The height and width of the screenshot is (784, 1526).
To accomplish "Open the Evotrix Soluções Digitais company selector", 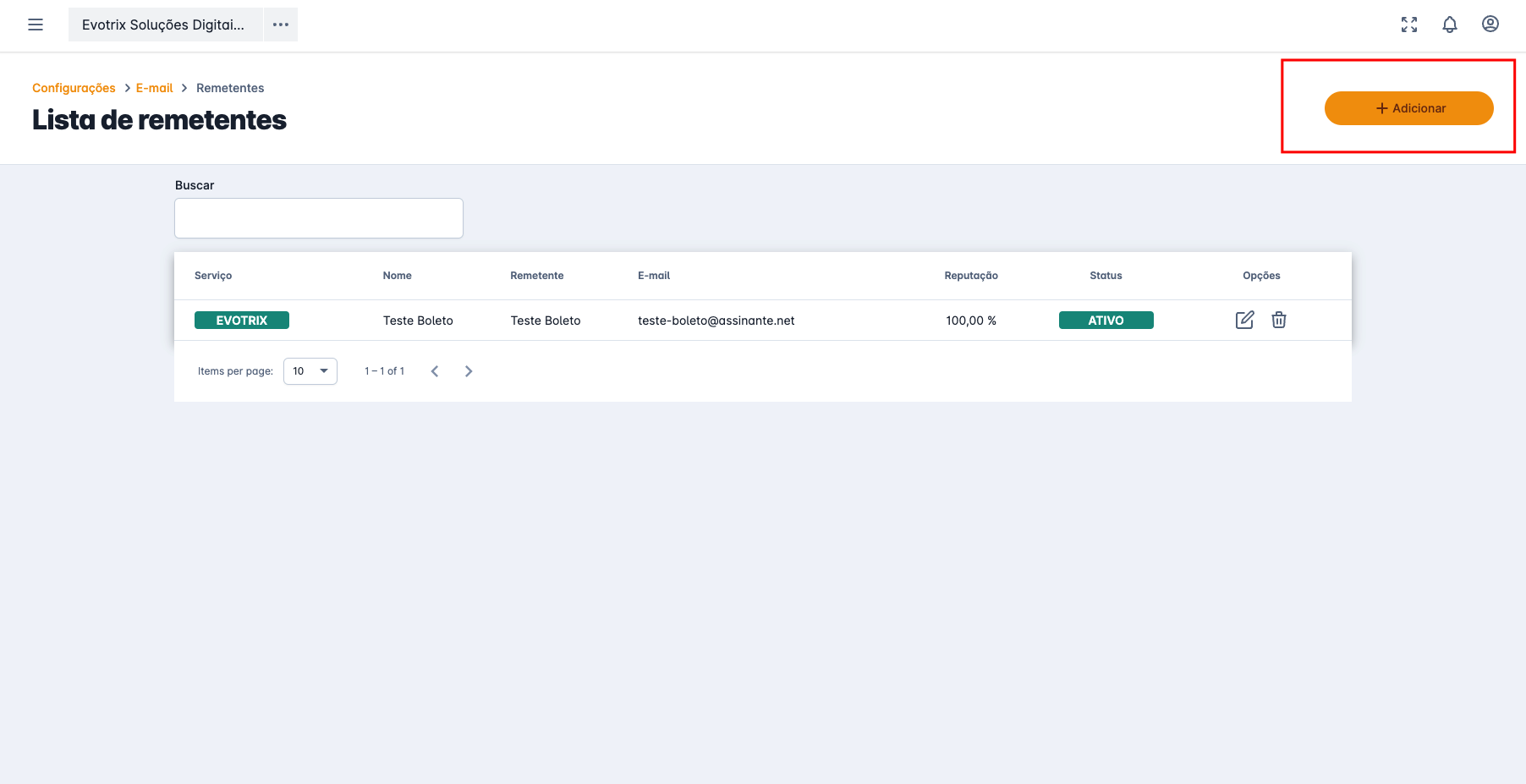I will pyautogui.click(x=164, y=25).
